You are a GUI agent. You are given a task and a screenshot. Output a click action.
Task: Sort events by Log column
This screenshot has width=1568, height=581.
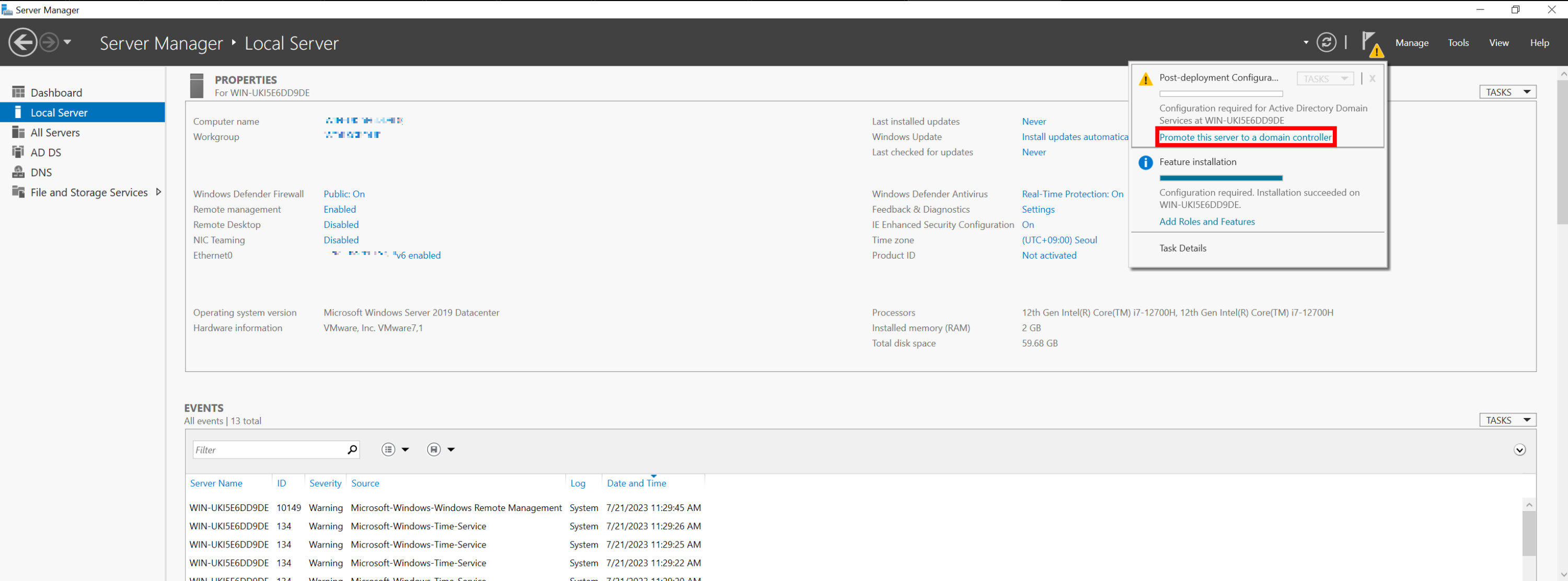coord(578,483)
